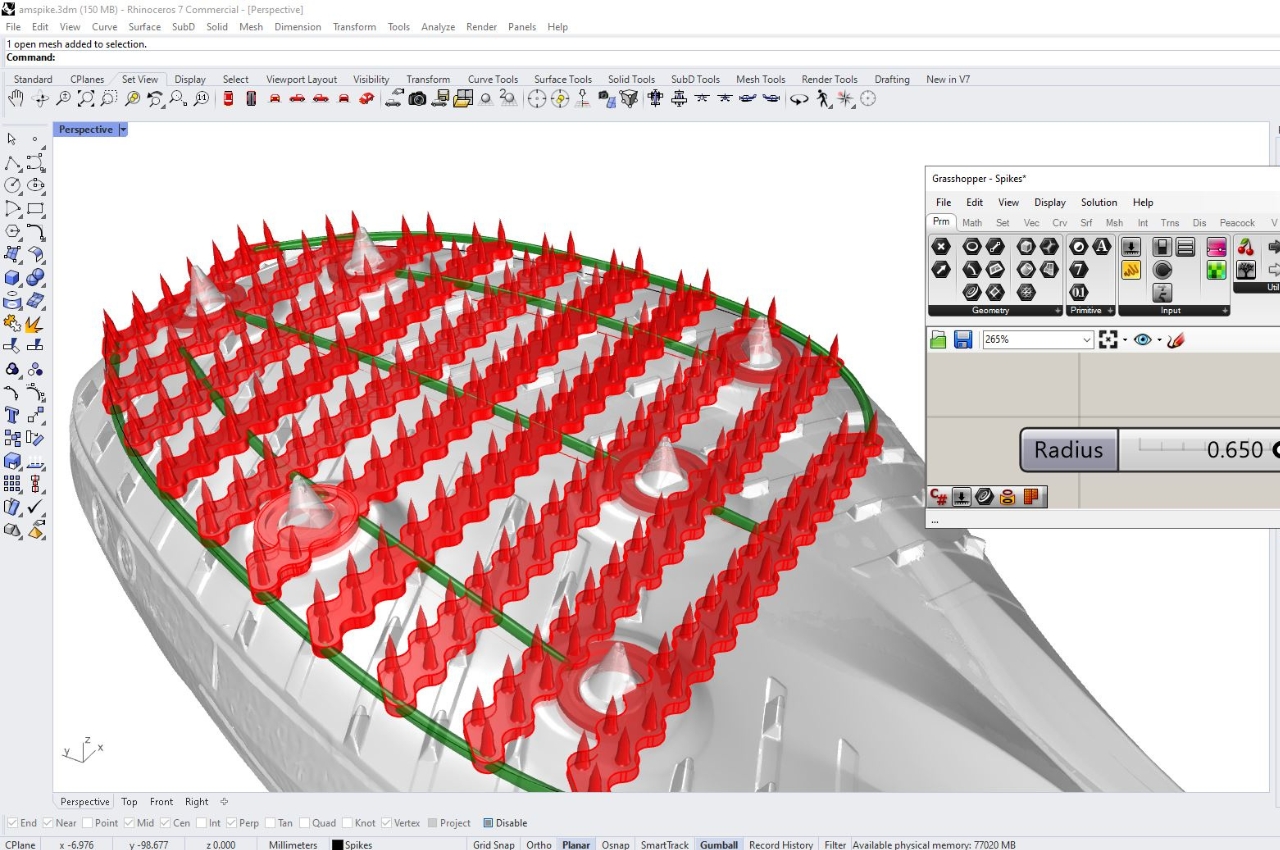This screenshot has height=850, width=1280.
Task: Expand the Geometry panel in Grasshopper
Action: 1057,311
